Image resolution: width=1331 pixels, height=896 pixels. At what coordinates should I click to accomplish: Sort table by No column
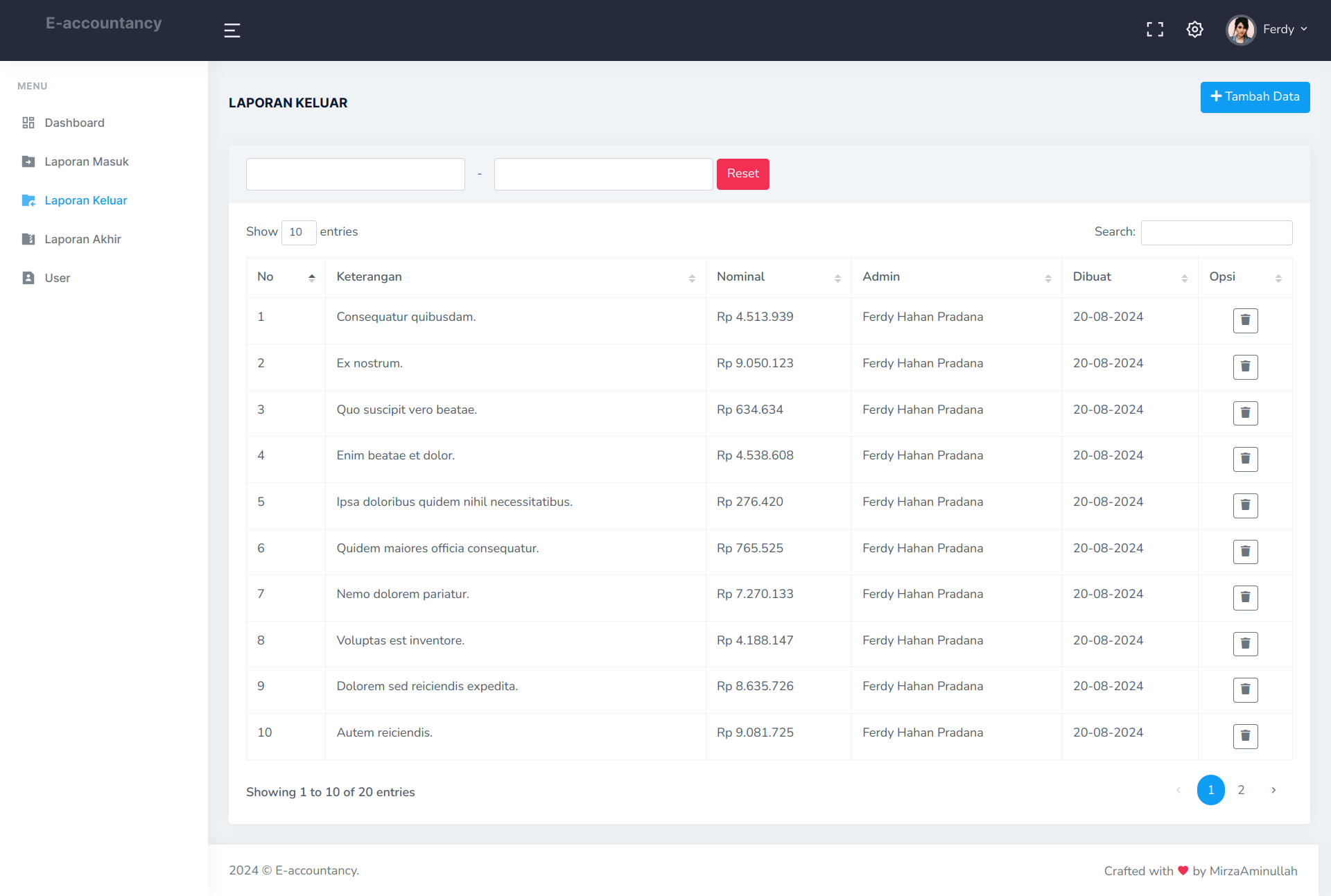[x=286, y=277]
